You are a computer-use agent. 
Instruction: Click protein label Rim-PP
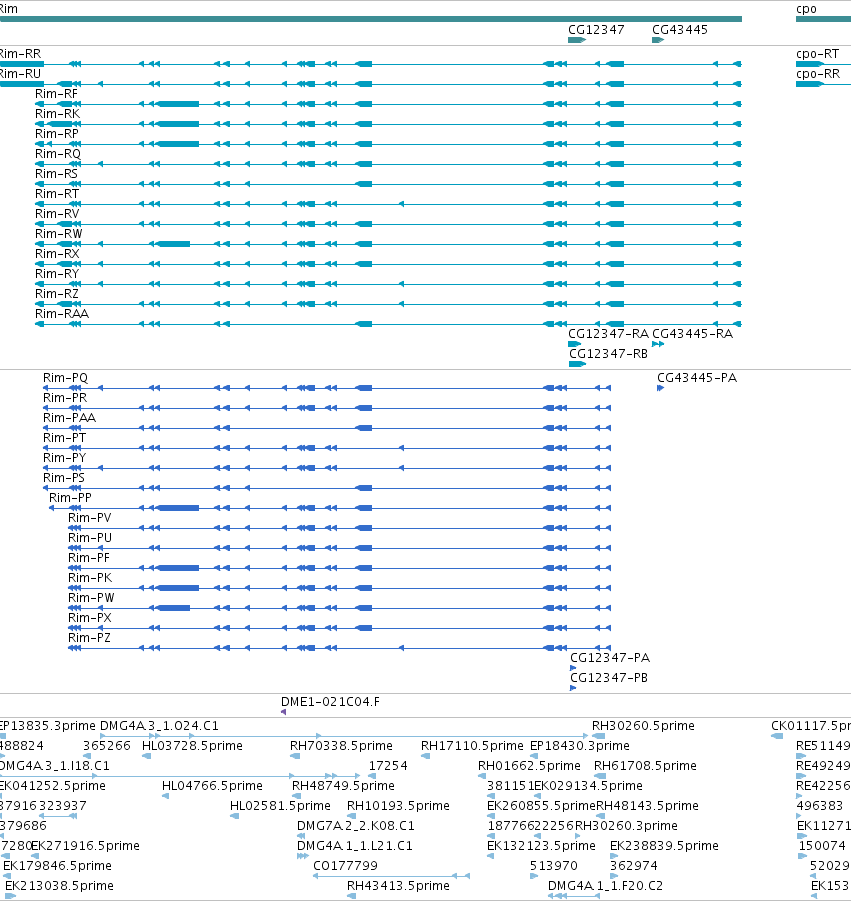pyautogui.click(x=70, y=498)
